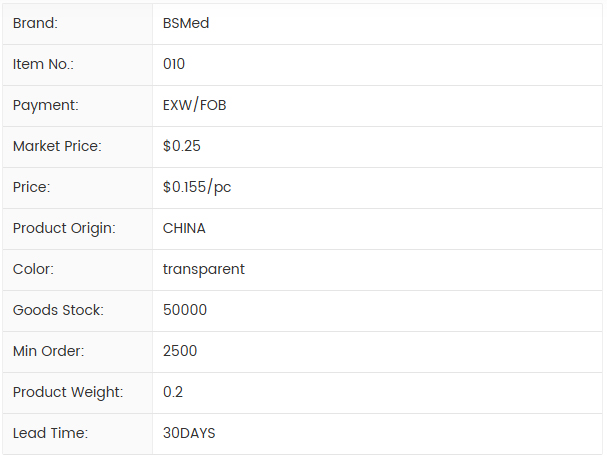
Task: Click the Product Weight label
Action: (68, 392)
